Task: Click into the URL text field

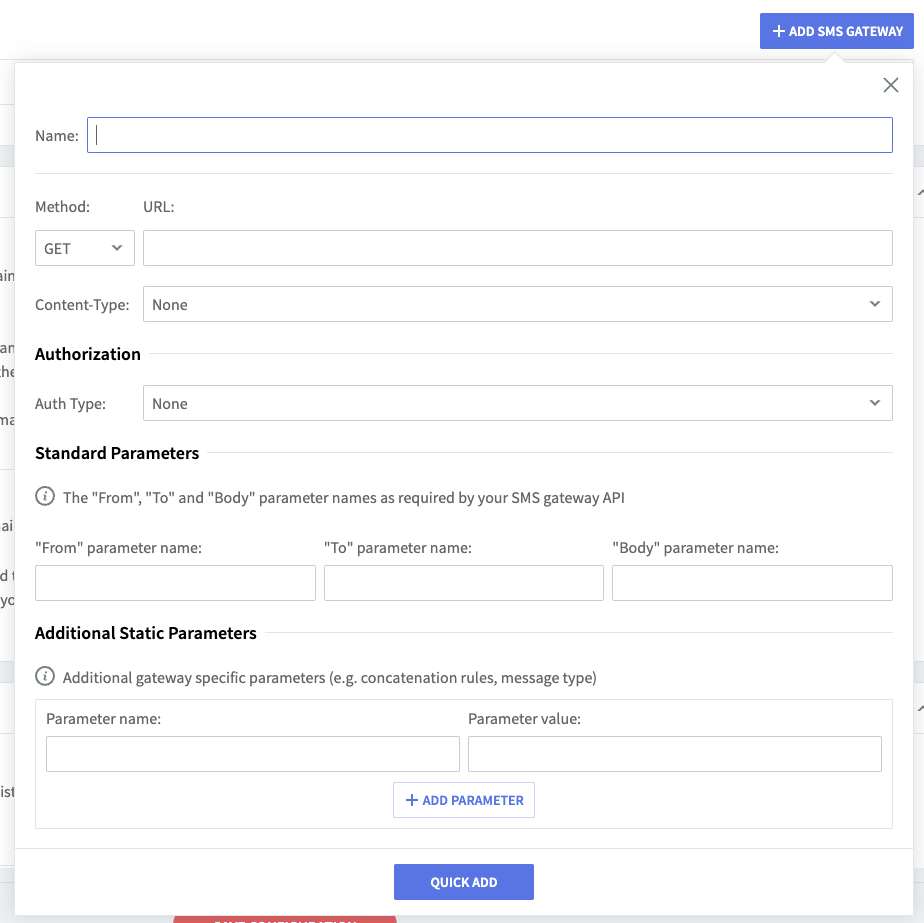Action: [517, 248]
